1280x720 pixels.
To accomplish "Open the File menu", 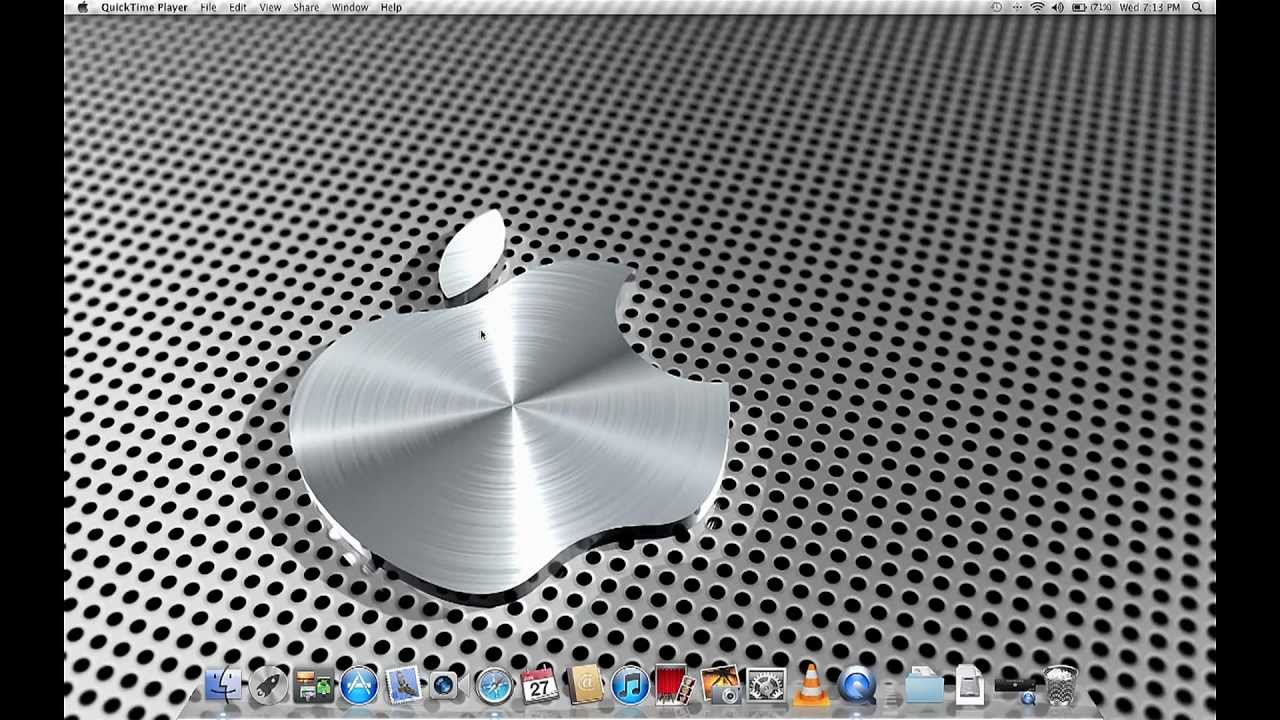I will coord(208,7).
